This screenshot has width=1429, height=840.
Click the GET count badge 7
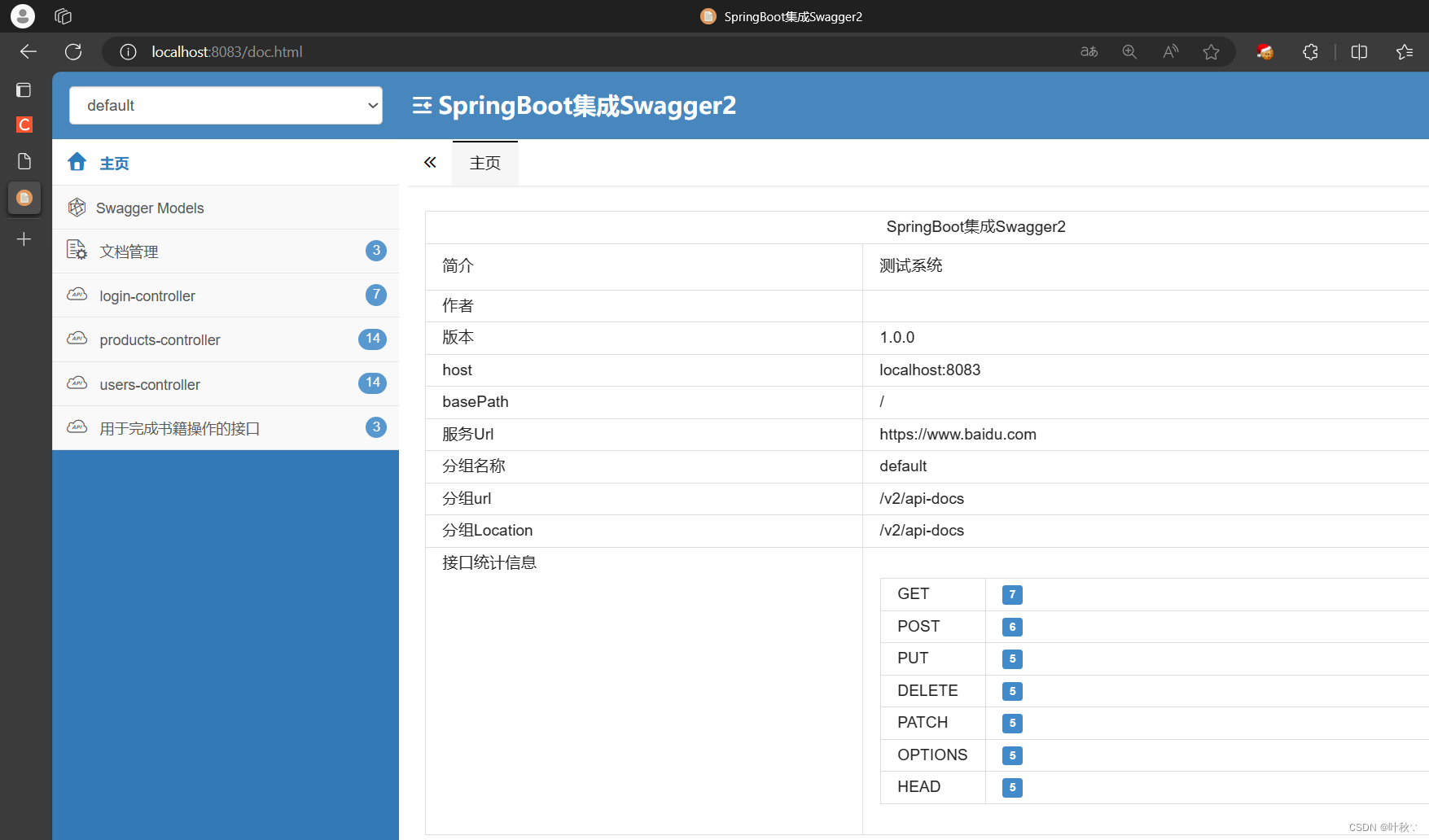tap(1012, 595)
